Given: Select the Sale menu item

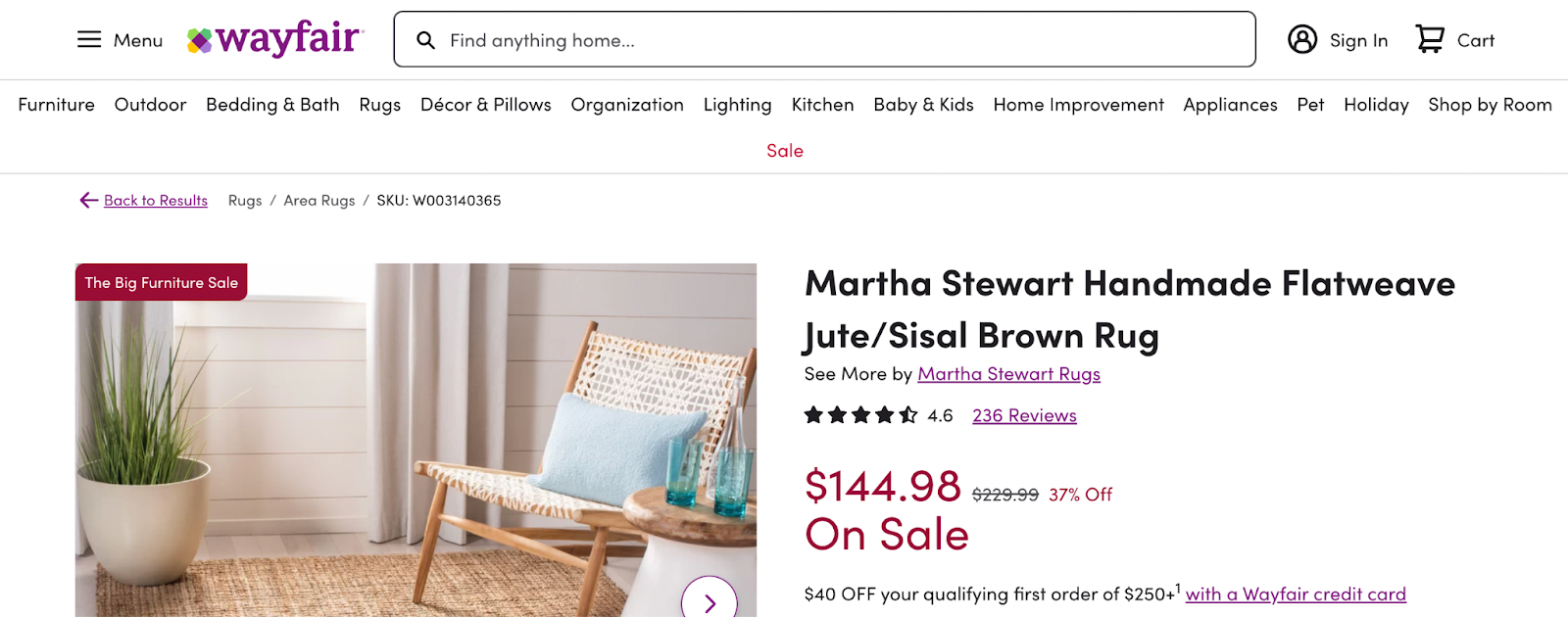Looking at the screenshot, I should click(x=785, y=151).
